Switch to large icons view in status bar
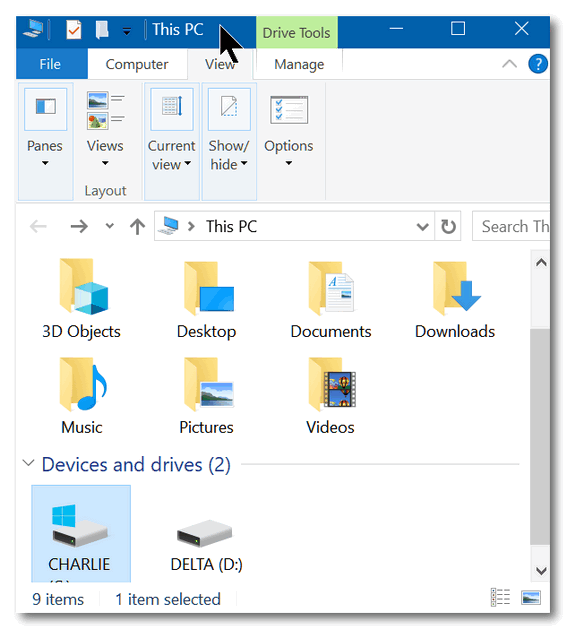The height and width of the screenshot is (630, 567). (530, 597)
